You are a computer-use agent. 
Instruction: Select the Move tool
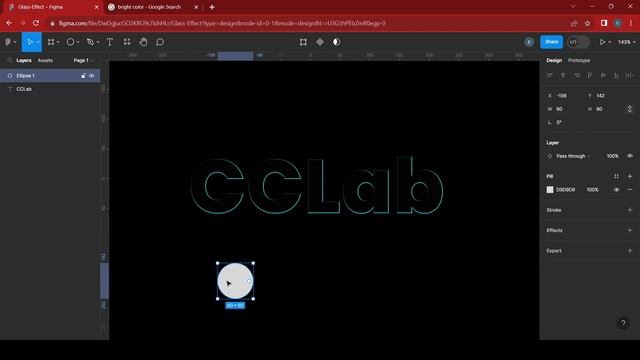[x=29, y=42]
